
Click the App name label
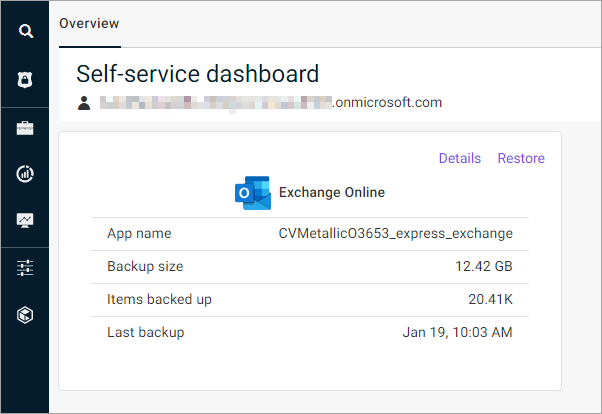pos(139,233)
